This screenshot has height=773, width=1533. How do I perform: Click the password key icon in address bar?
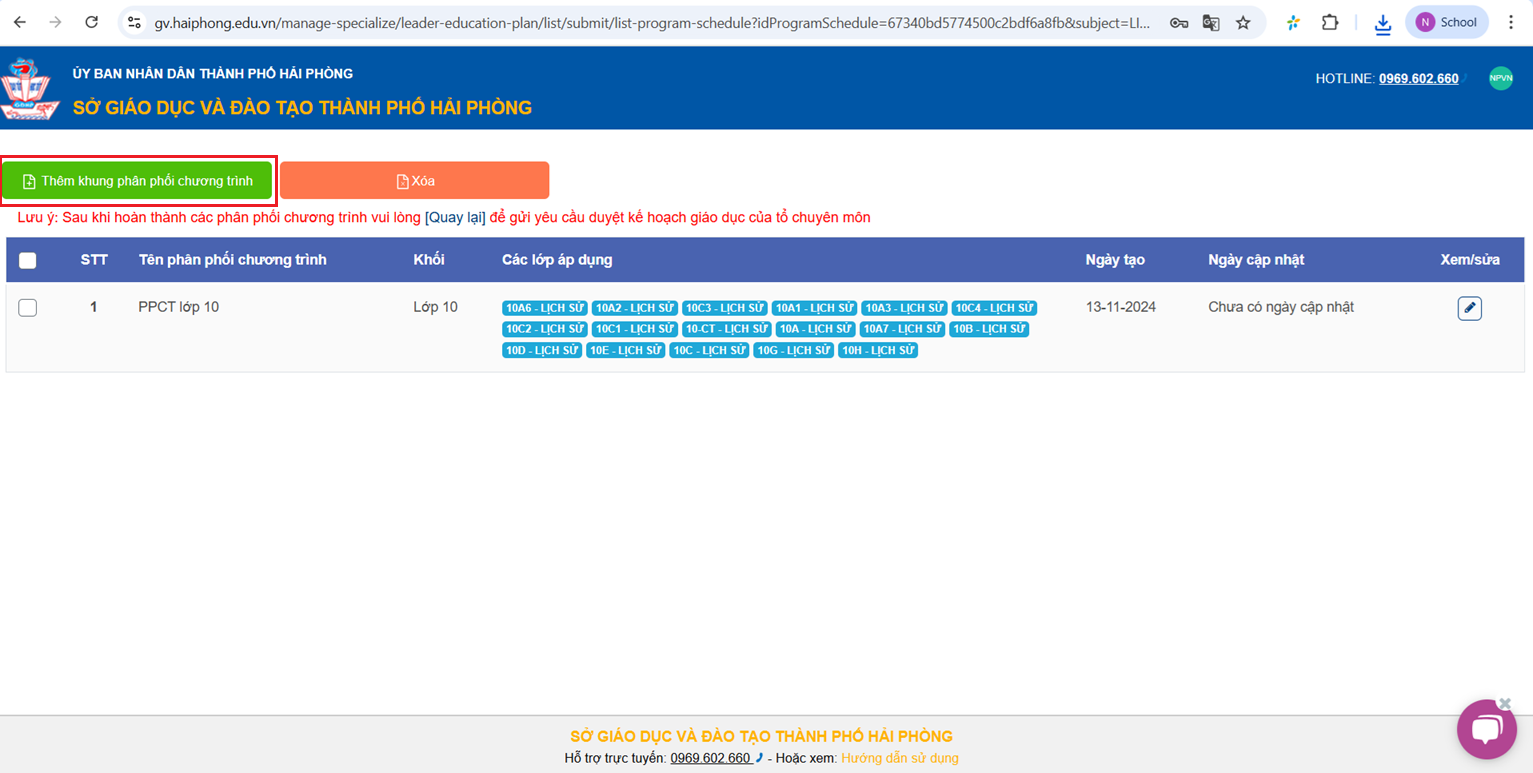coord(1179,22)
